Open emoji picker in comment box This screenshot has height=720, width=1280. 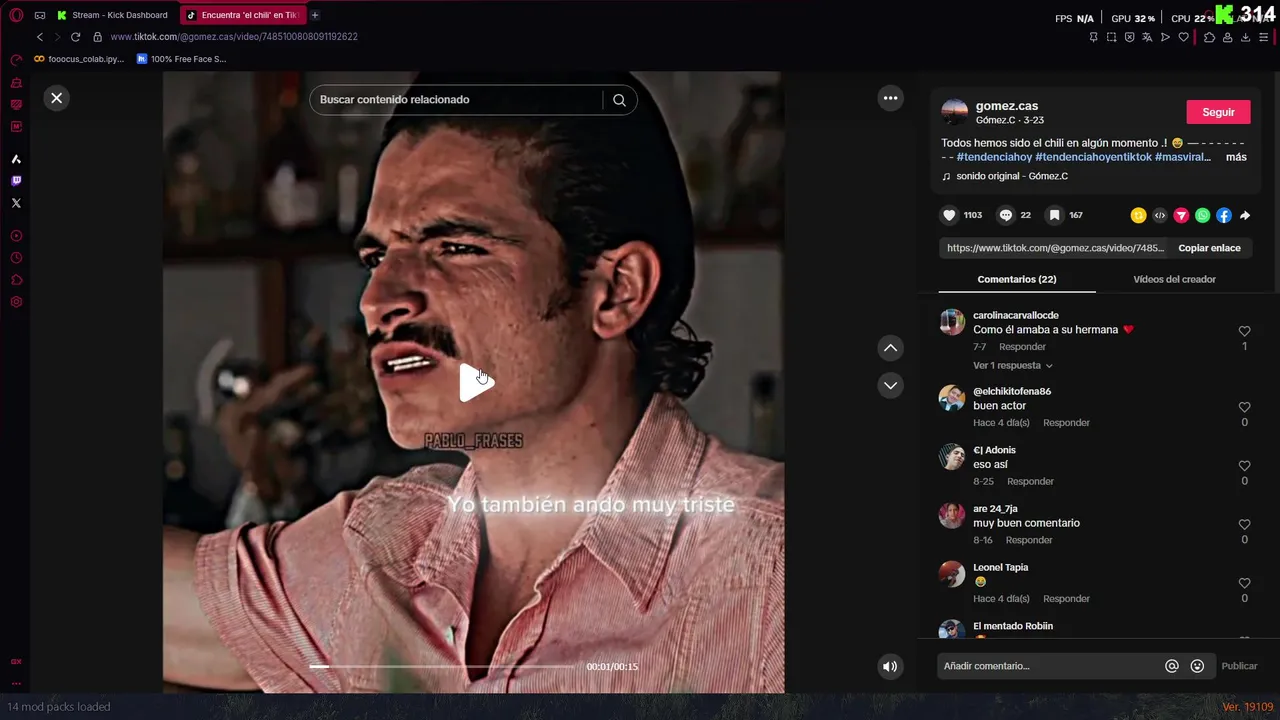click(1197, 666)
